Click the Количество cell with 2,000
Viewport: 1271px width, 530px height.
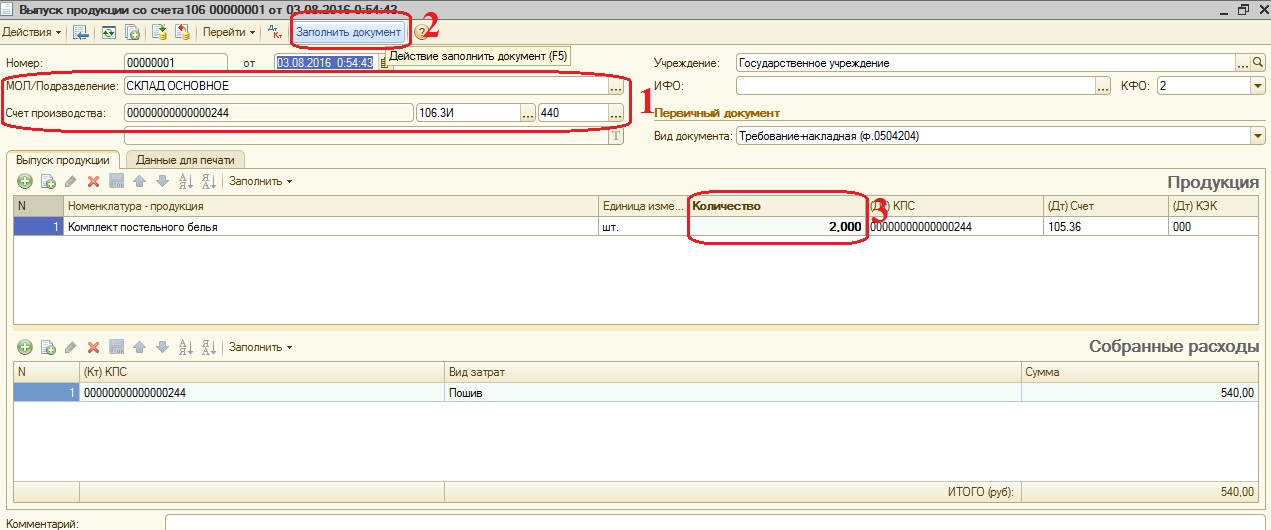[775, 227]
